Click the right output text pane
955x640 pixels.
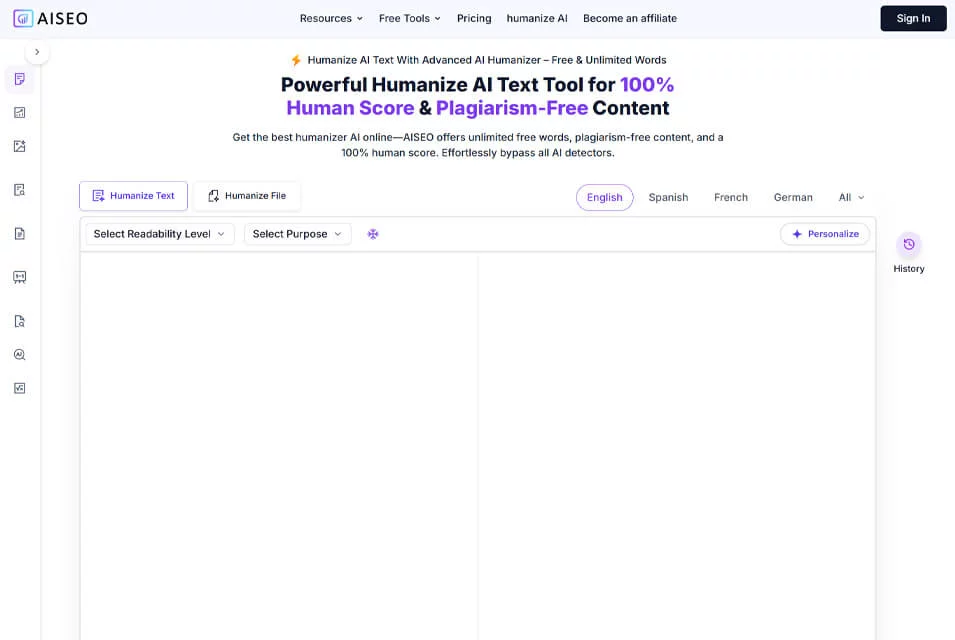tap(677, 446)
